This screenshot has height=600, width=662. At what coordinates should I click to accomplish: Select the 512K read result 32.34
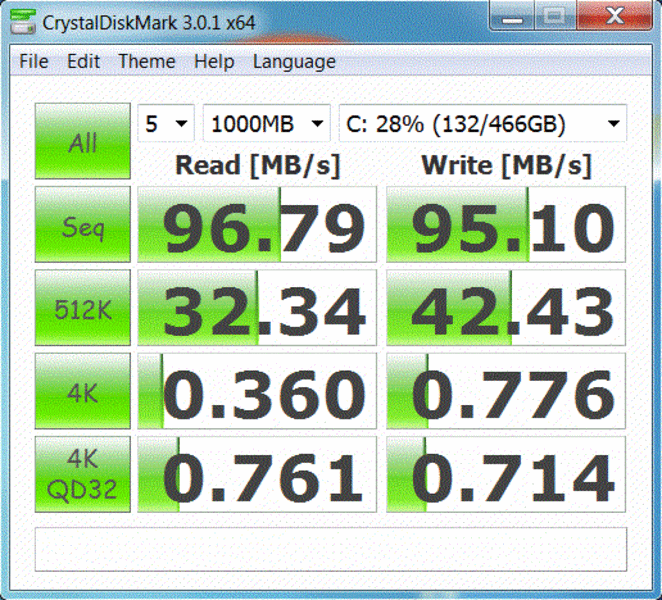257,307
